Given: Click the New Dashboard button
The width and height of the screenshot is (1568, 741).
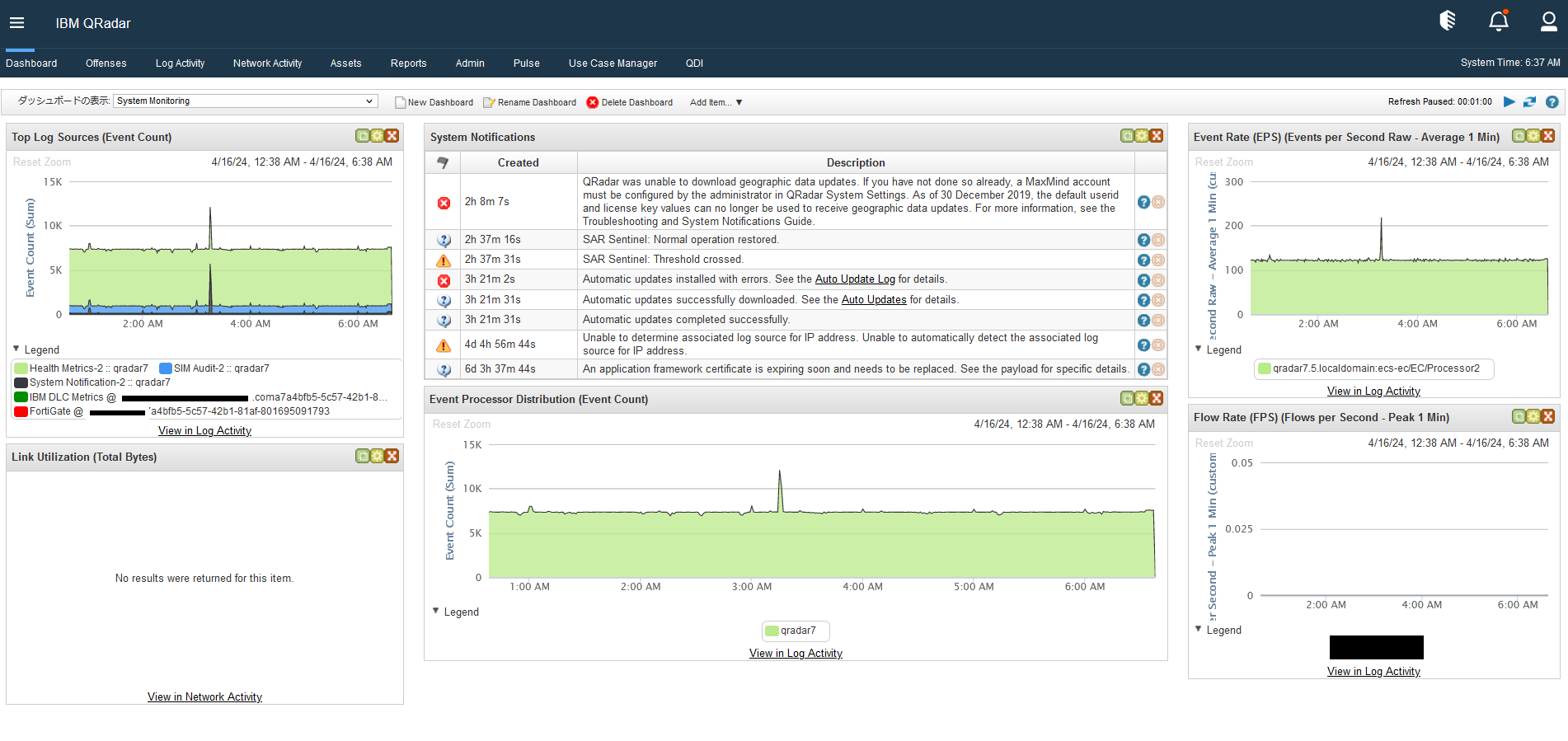Looking at the screenshot, I should (x=434, y=102).
